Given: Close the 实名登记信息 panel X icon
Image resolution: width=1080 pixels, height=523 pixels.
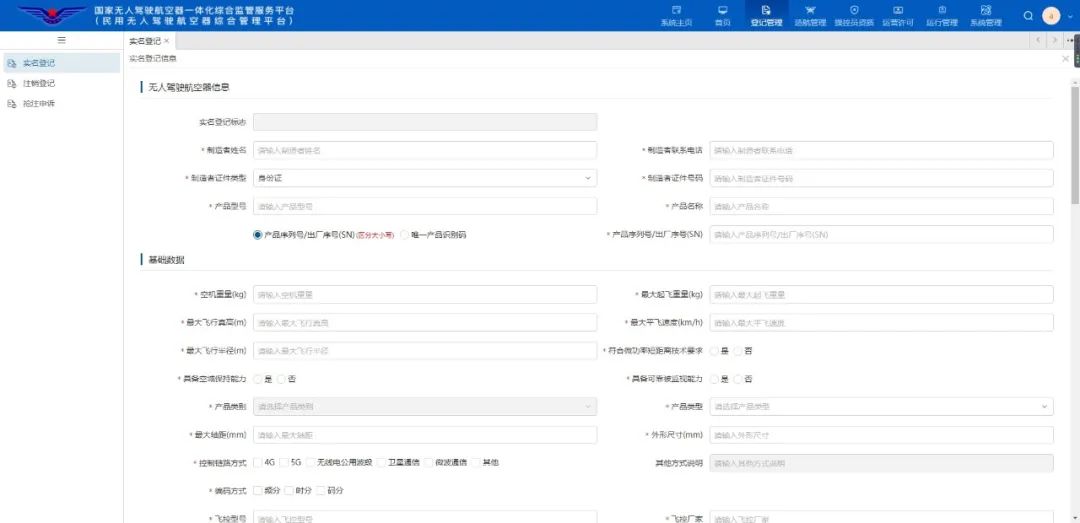Looking at the screenshot, I should point(1066,59).
